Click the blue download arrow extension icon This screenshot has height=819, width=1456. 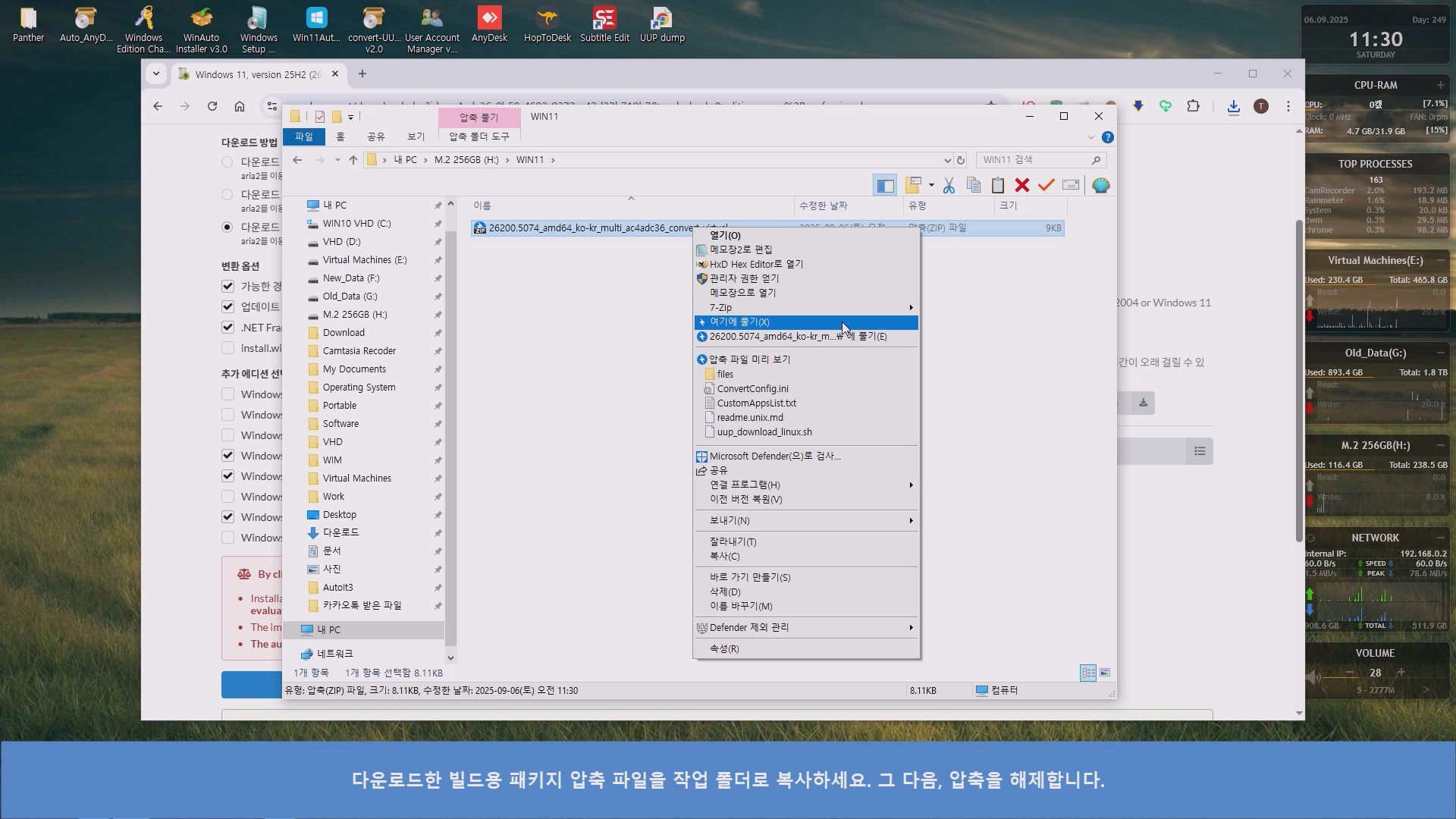(x=1138, y=106)
